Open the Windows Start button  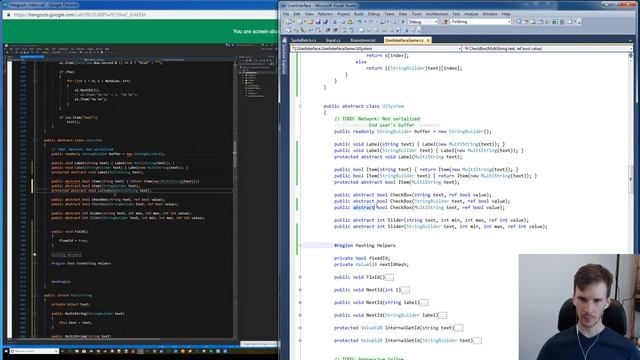click(6, 351)
